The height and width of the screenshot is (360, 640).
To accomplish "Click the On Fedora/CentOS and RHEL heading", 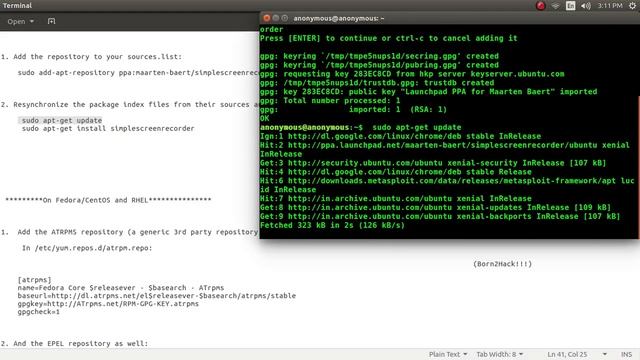I will 108,200.
